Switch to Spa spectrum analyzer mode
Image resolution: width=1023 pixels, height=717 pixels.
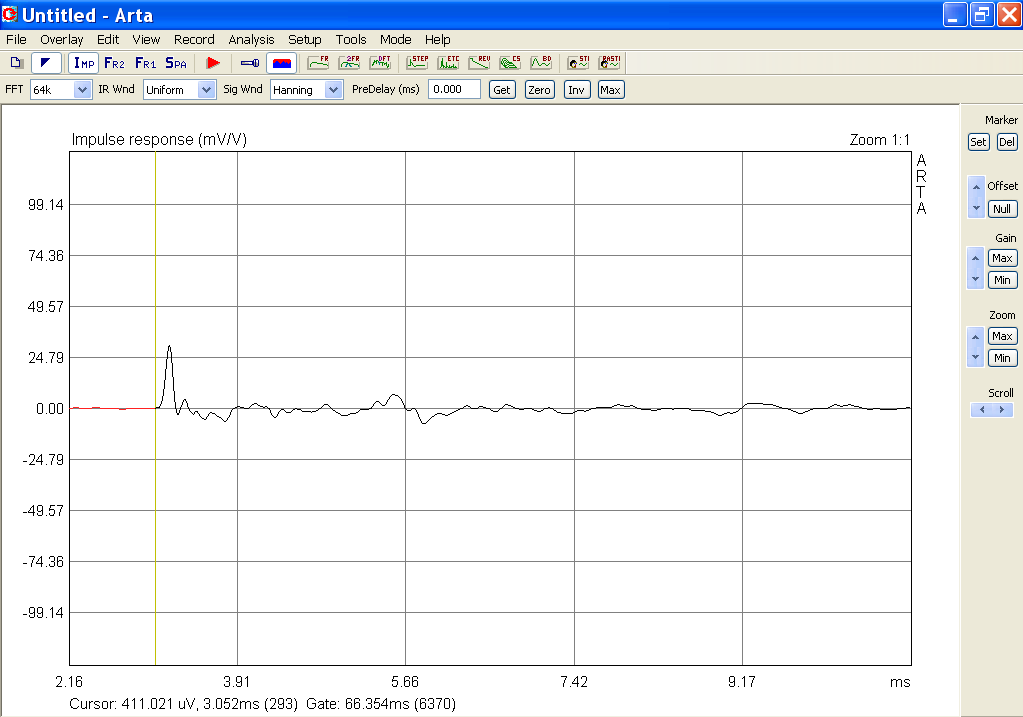(176, 63)
